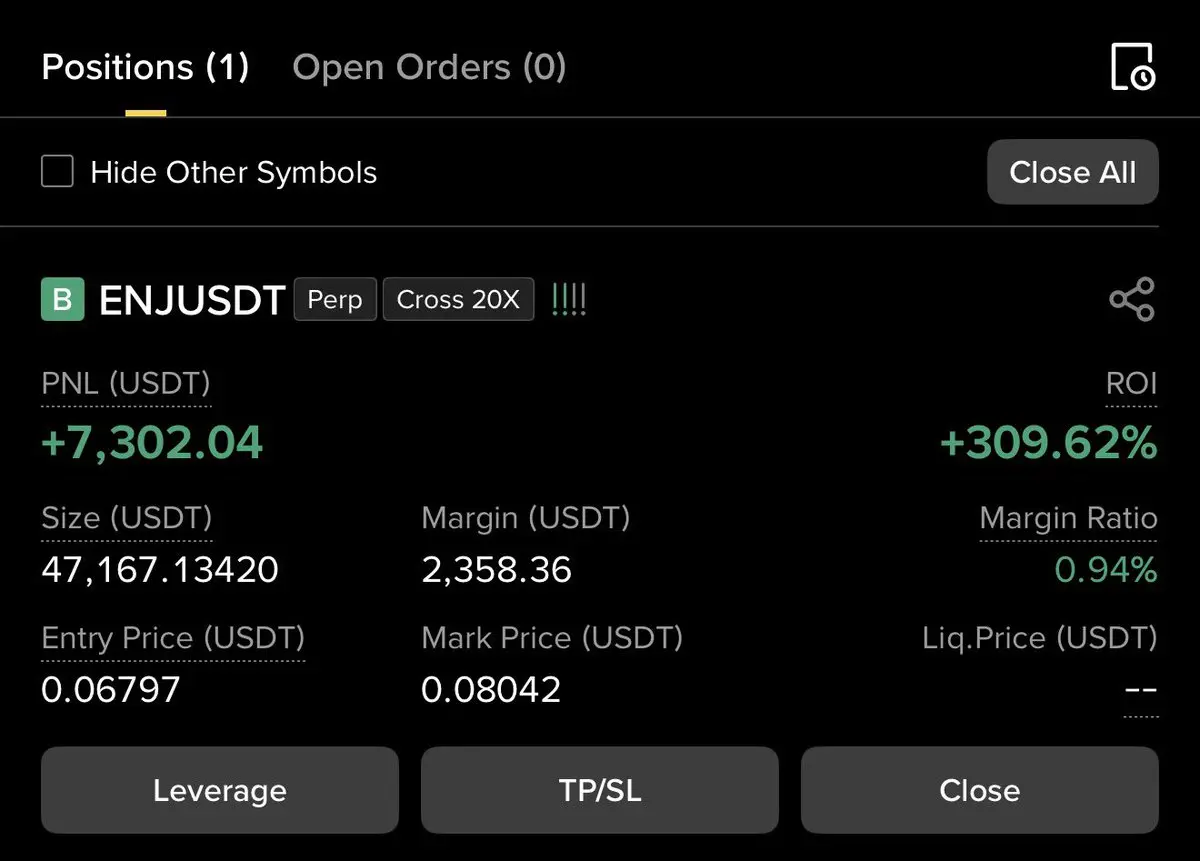
Task: Tap the Size (USDT) label
Action: [x=127, y=518]
